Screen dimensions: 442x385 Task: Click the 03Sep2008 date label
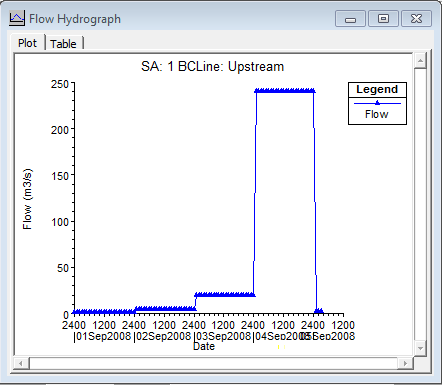[223, 336]
